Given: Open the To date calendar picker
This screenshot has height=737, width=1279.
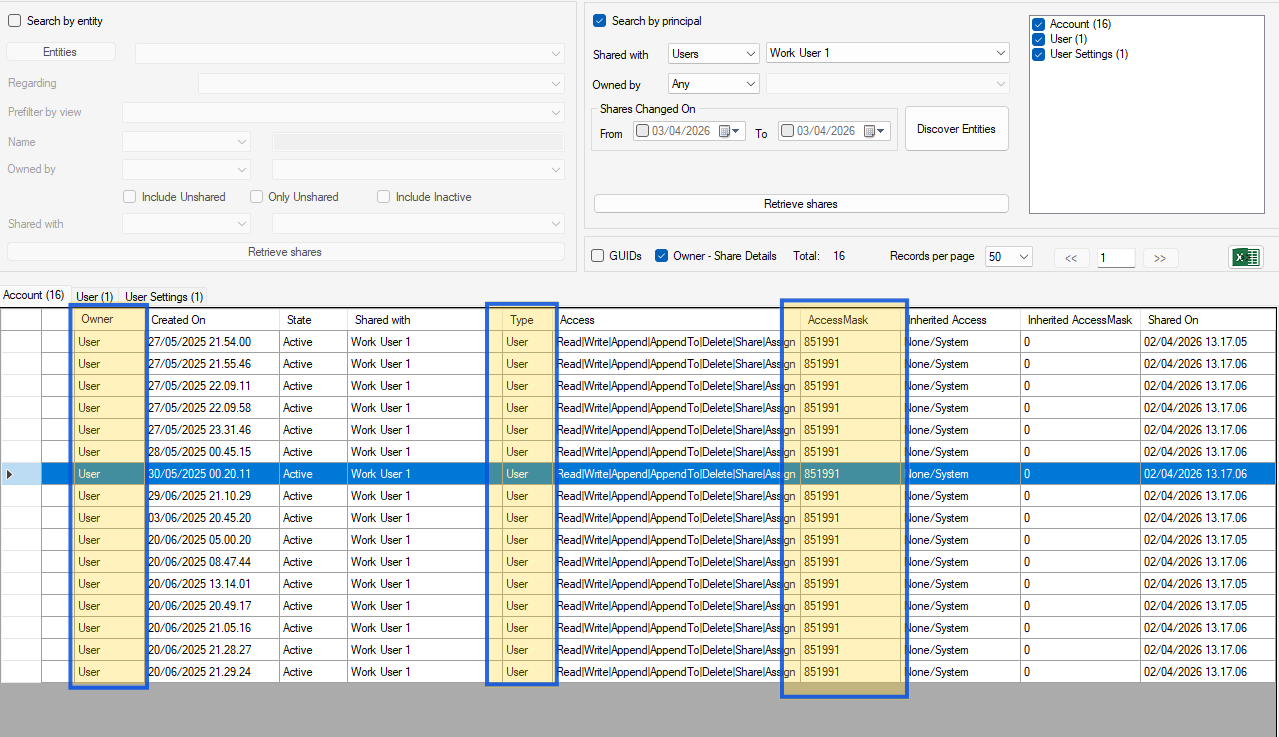Looking at the screenshot, I should click(874, 130).
